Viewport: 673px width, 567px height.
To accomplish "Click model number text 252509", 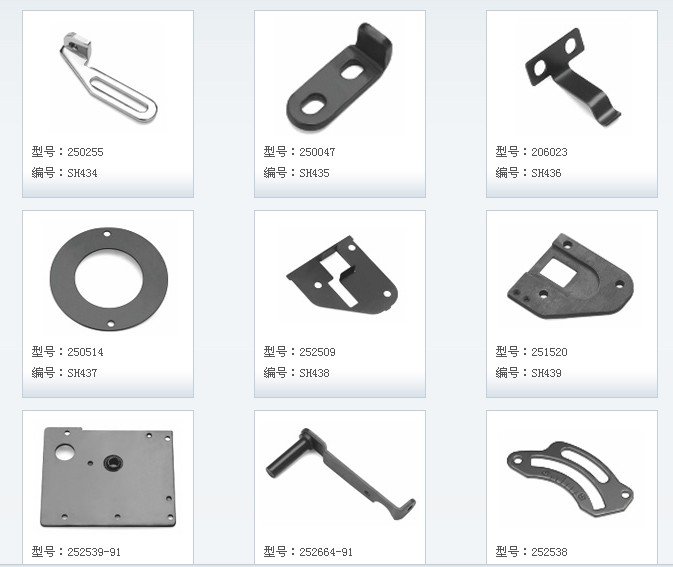I will 317,352.
